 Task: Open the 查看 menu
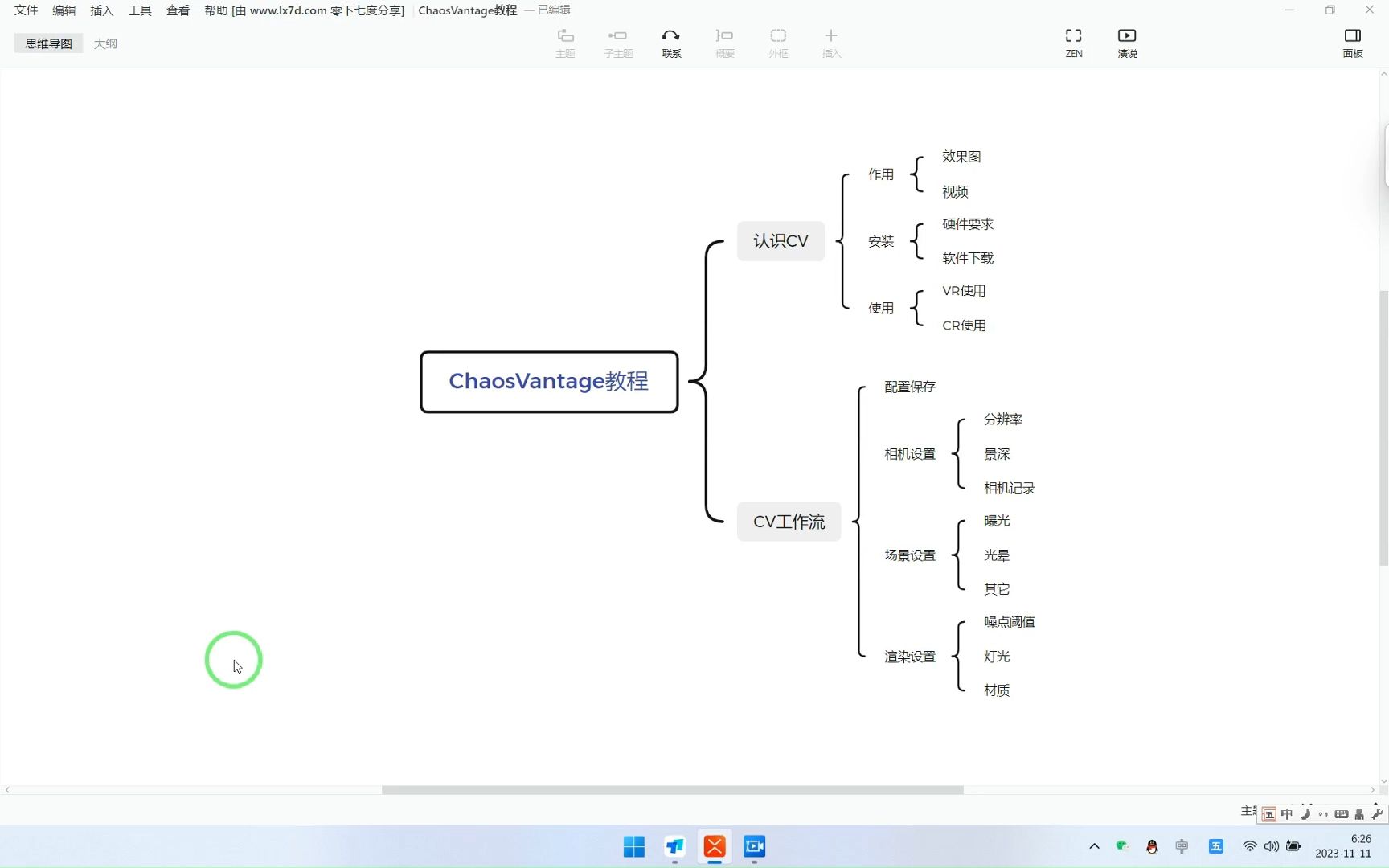tap(178, 10)
